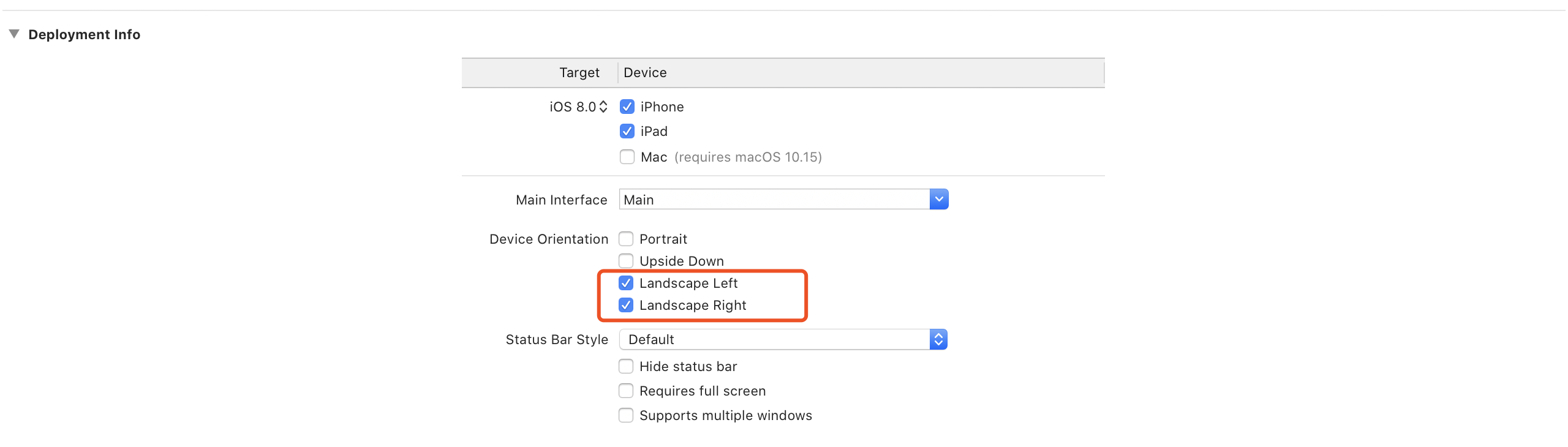Open the Status Bar Style popup menu
The height and width of the screenshot is (447, 1568).
click(x=778, y=339)
